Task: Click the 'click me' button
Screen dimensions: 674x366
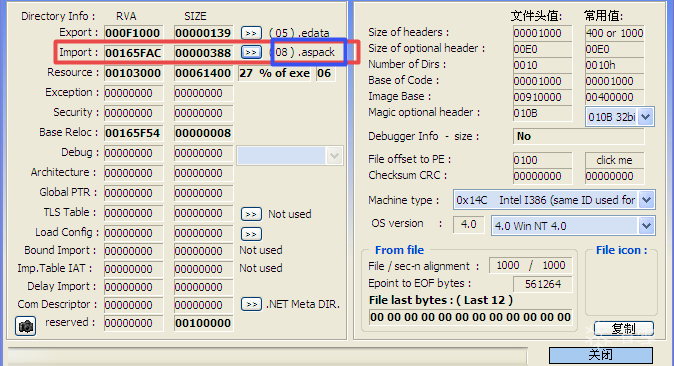Action: pyautogui.click(x=614, y=160)
